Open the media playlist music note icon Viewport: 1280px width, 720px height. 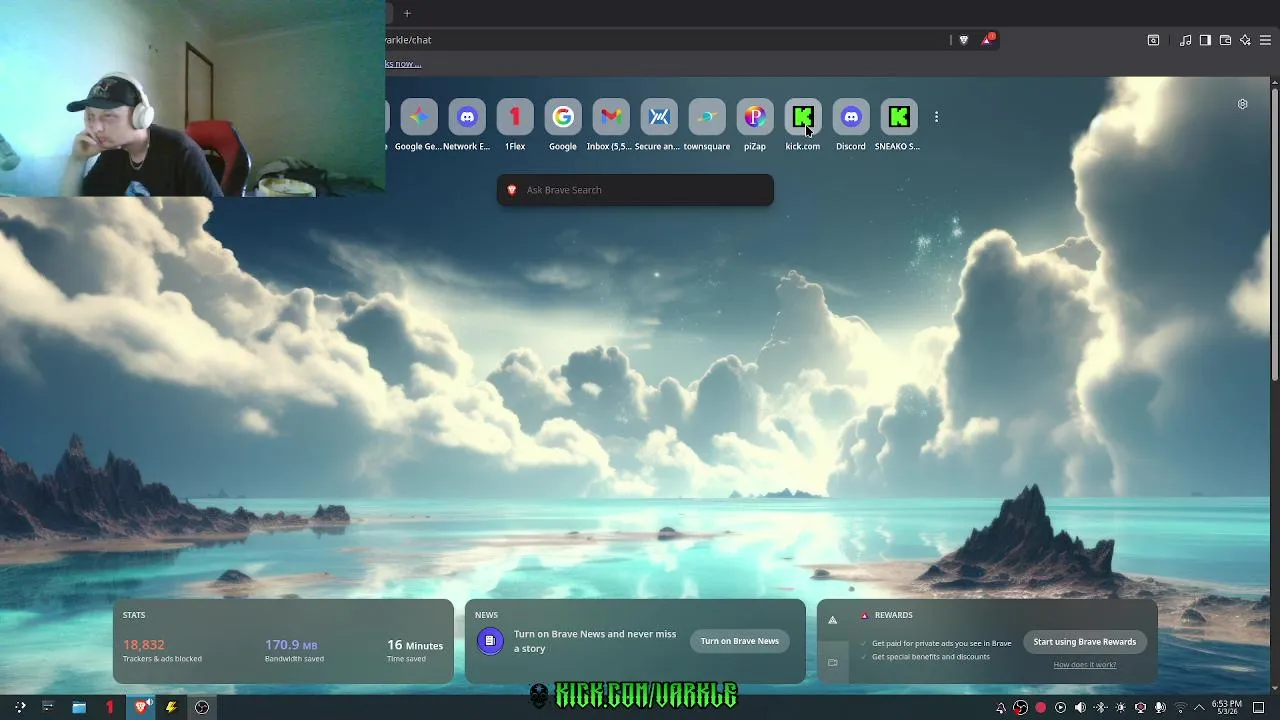click(x=1185, y=40)
